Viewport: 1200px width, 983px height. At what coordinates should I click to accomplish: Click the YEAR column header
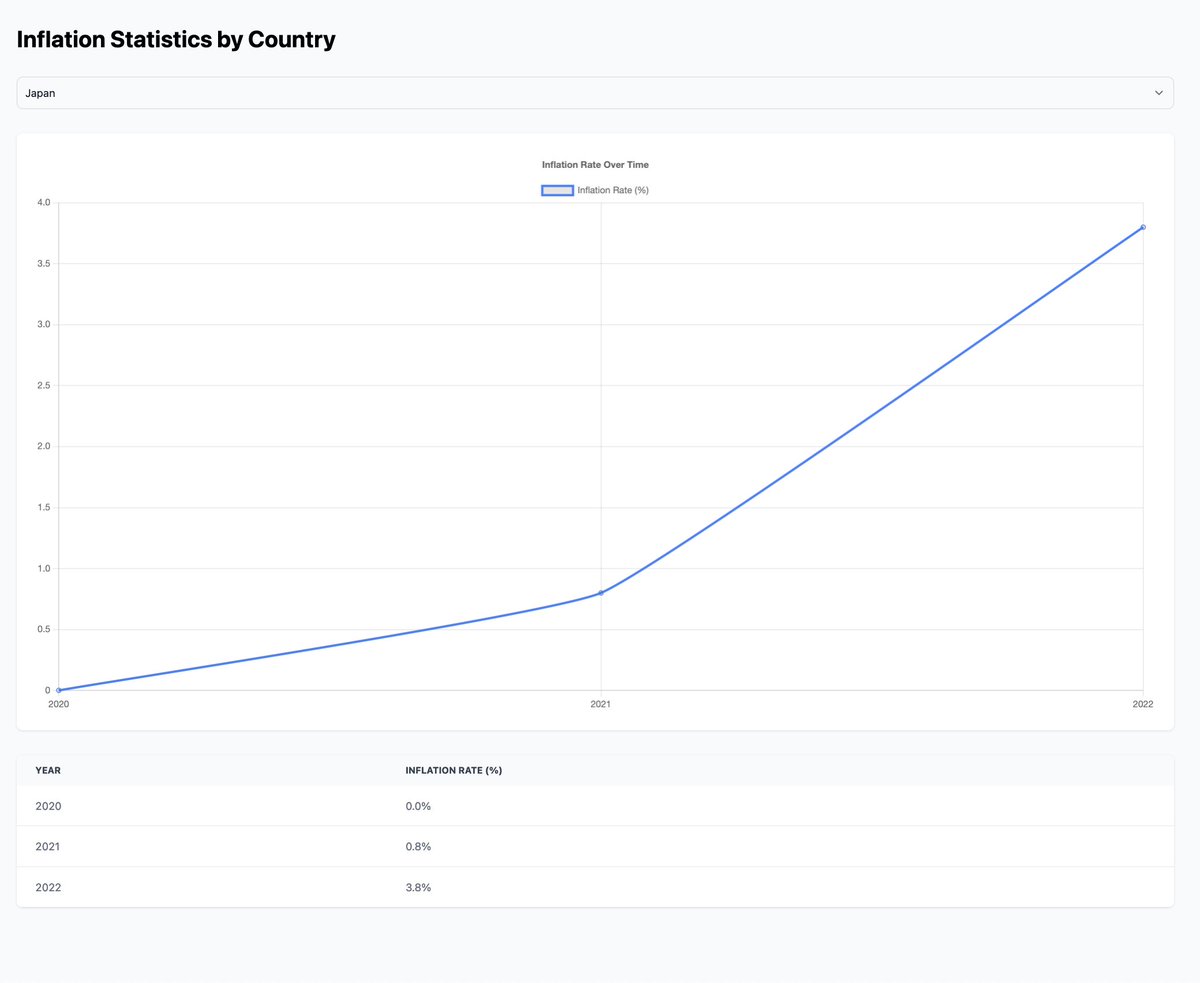pos(48,770)
